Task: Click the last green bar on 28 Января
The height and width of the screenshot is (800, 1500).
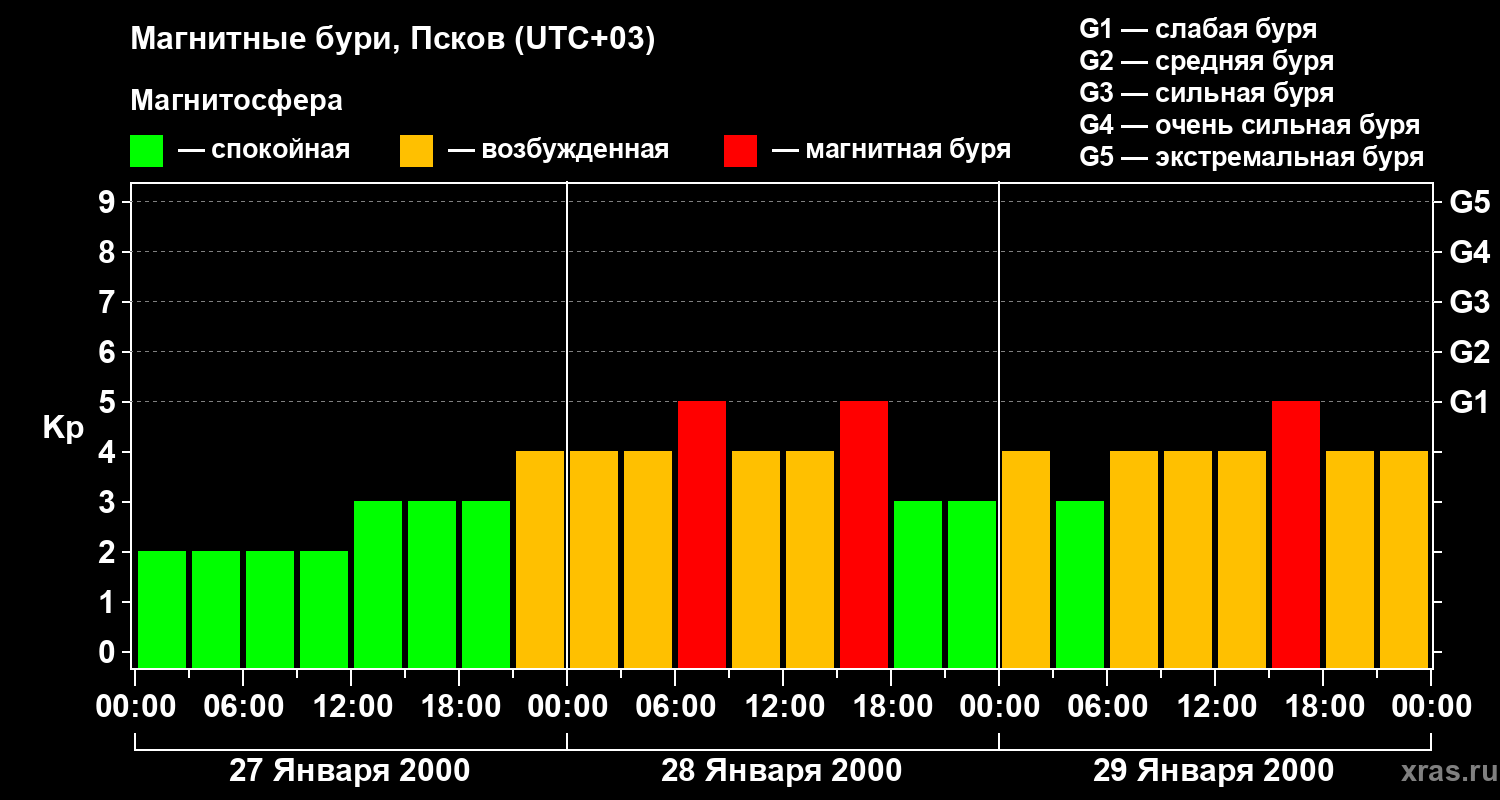Action: [972, 584]
